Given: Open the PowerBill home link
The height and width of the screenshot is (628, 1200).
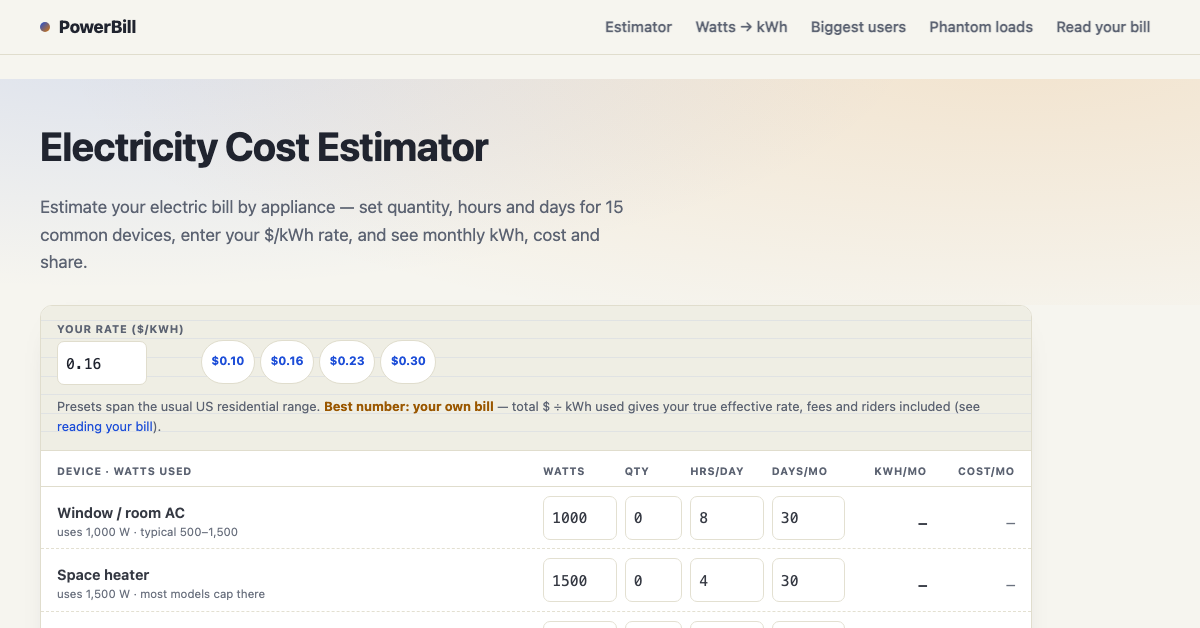Looking at the screenshot, I should click(88, 27).
